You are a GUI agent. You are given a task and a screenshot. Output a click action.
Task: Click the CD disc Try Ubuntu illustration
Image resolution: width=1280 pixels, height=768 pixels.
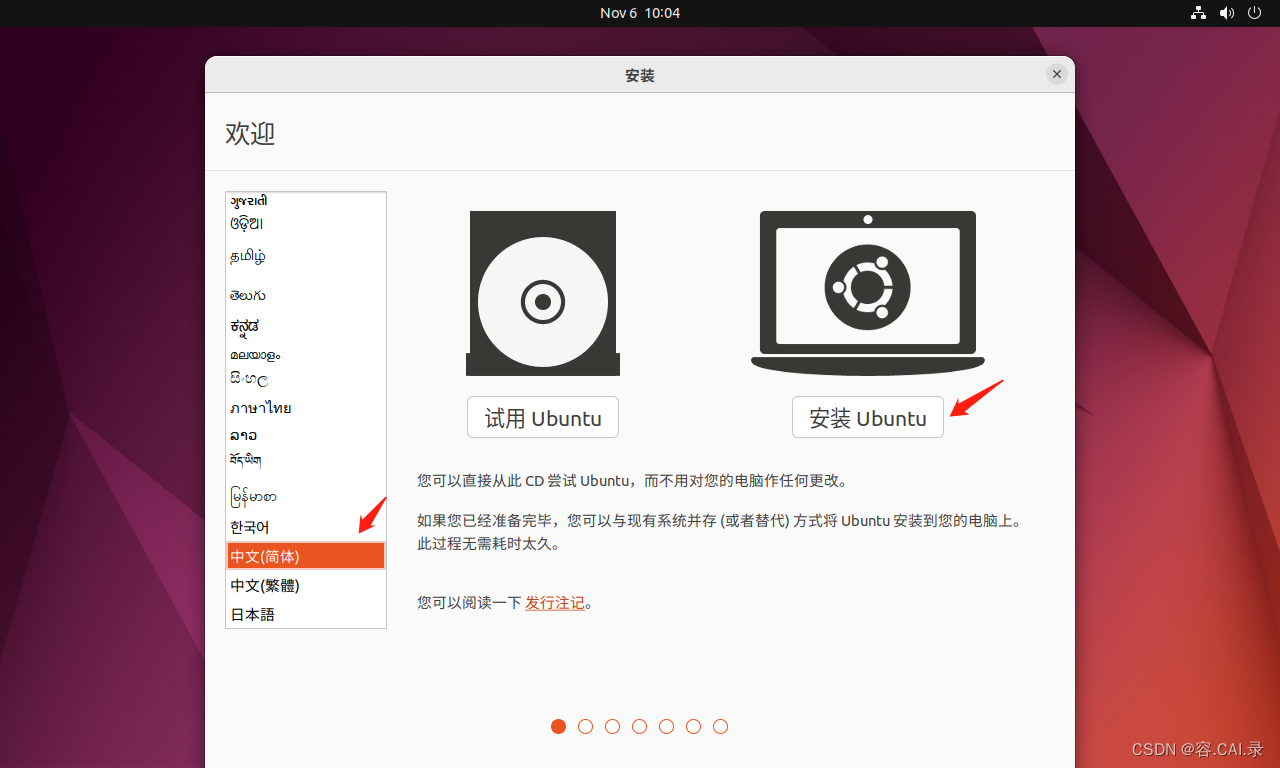click(x=543, y=293)
